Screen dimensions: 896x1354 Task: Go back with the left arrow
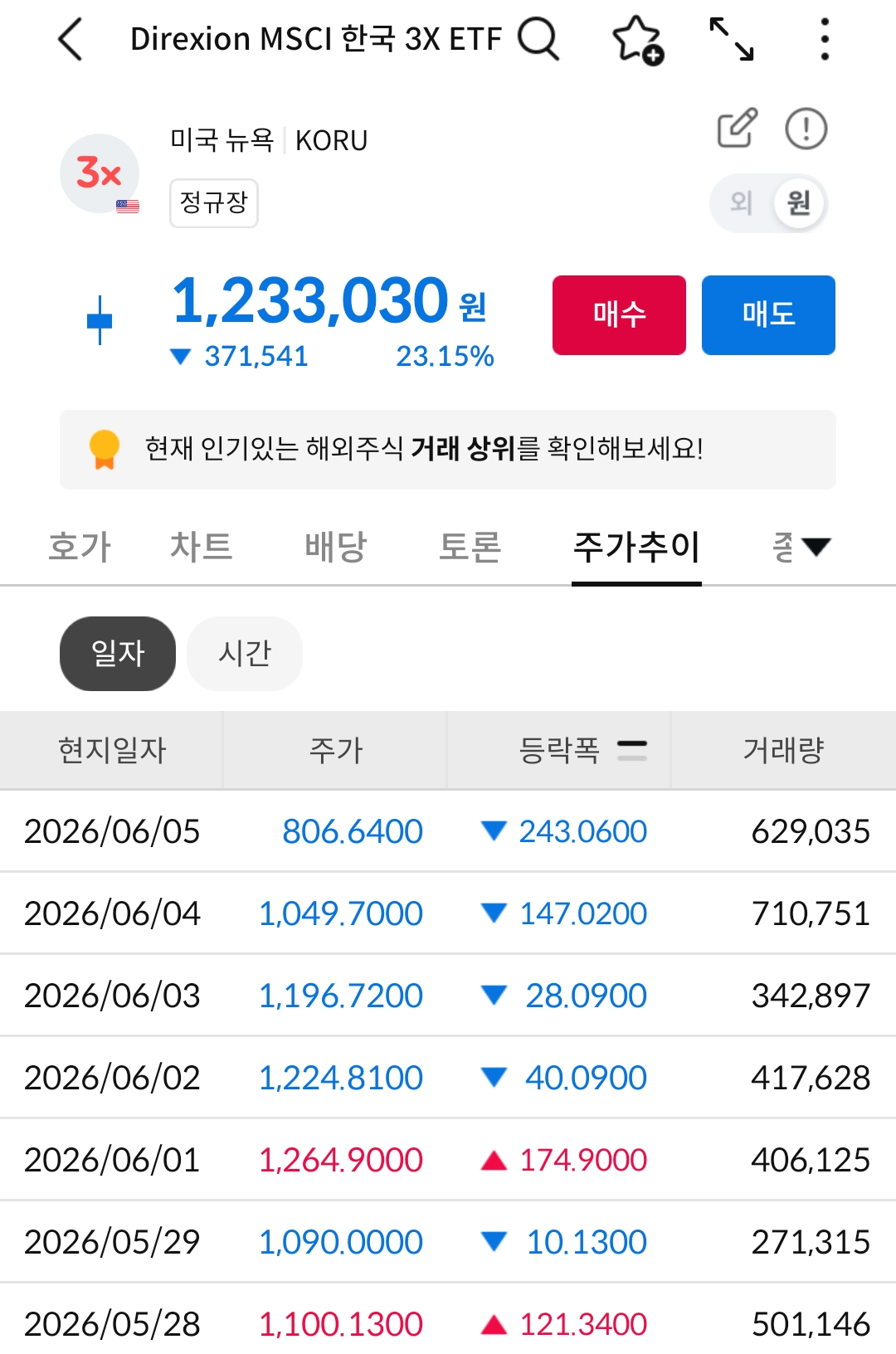coord(71,39)
